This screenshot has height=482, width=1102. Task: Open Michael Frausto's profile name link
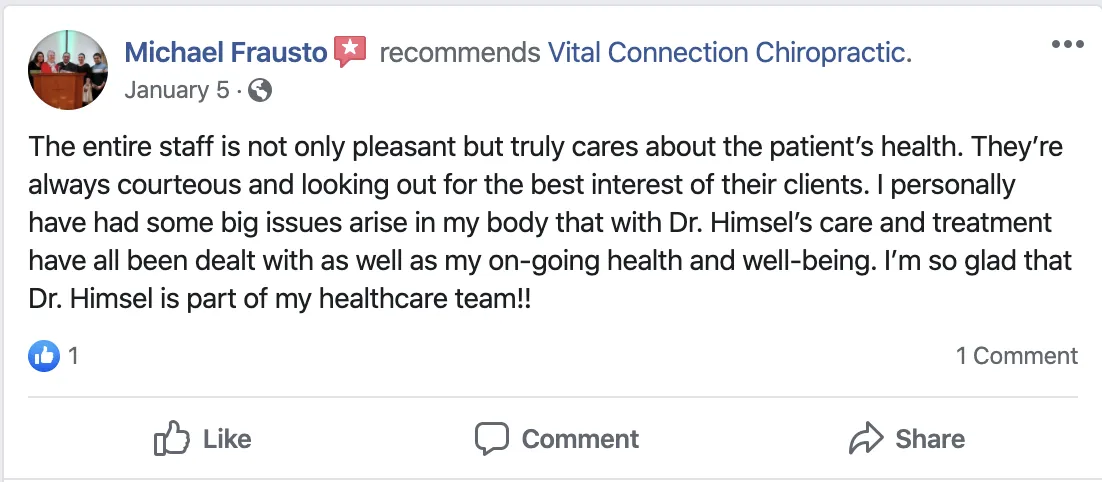[226, 52]
